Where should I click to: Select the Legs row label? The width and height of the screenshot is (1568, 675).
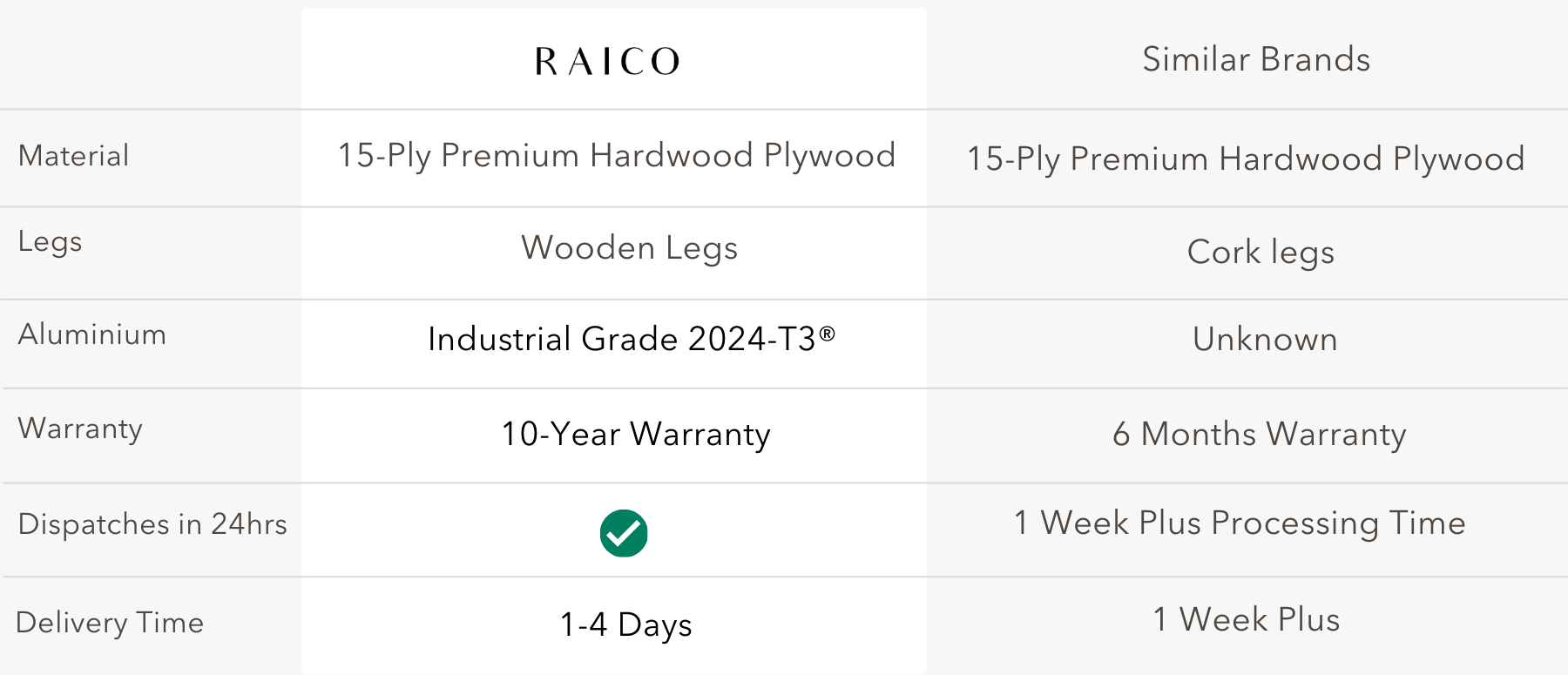coord(51,241)
